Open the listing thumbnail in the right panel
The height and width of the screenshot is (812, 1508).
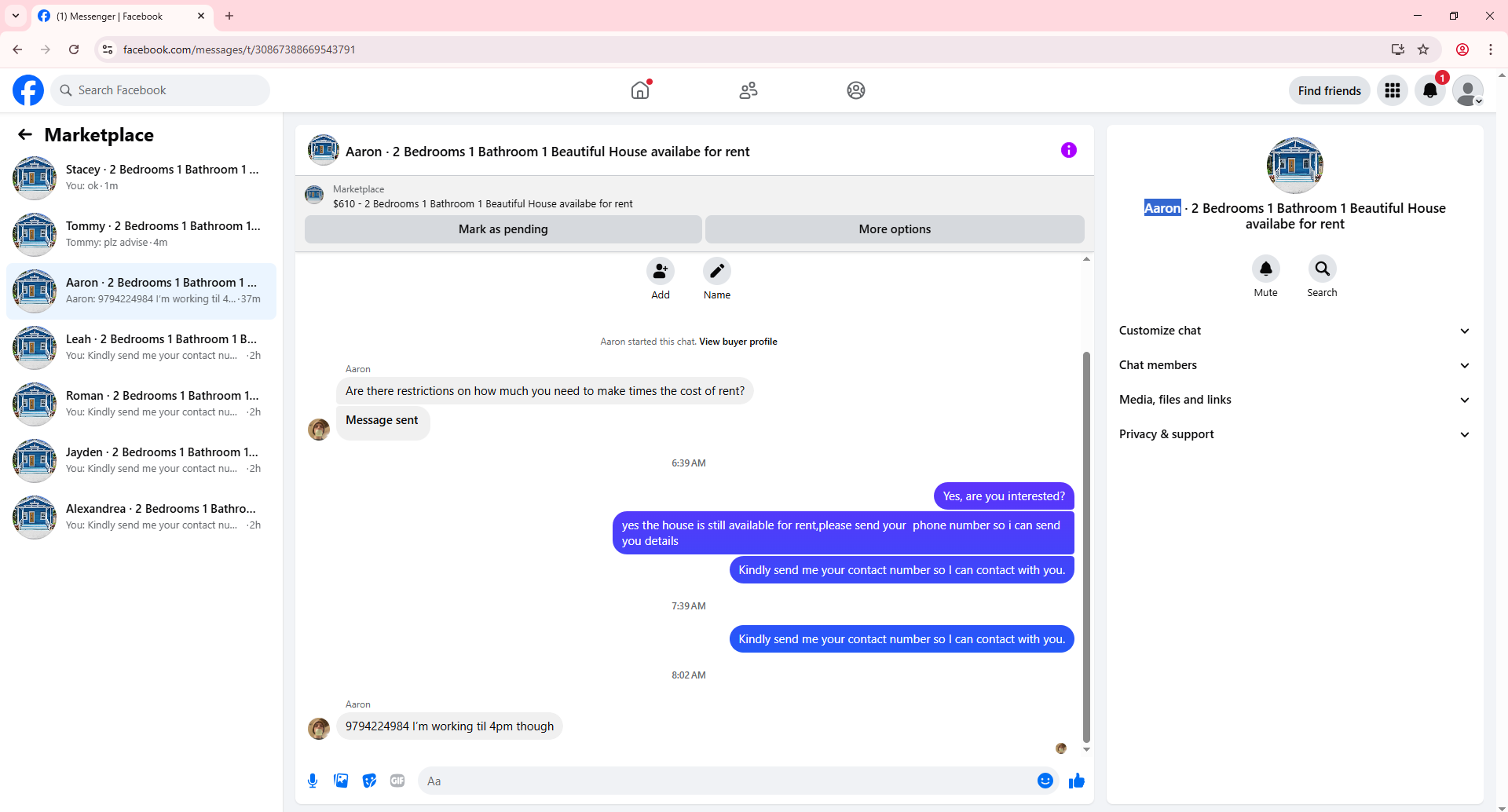[1295, 166]
